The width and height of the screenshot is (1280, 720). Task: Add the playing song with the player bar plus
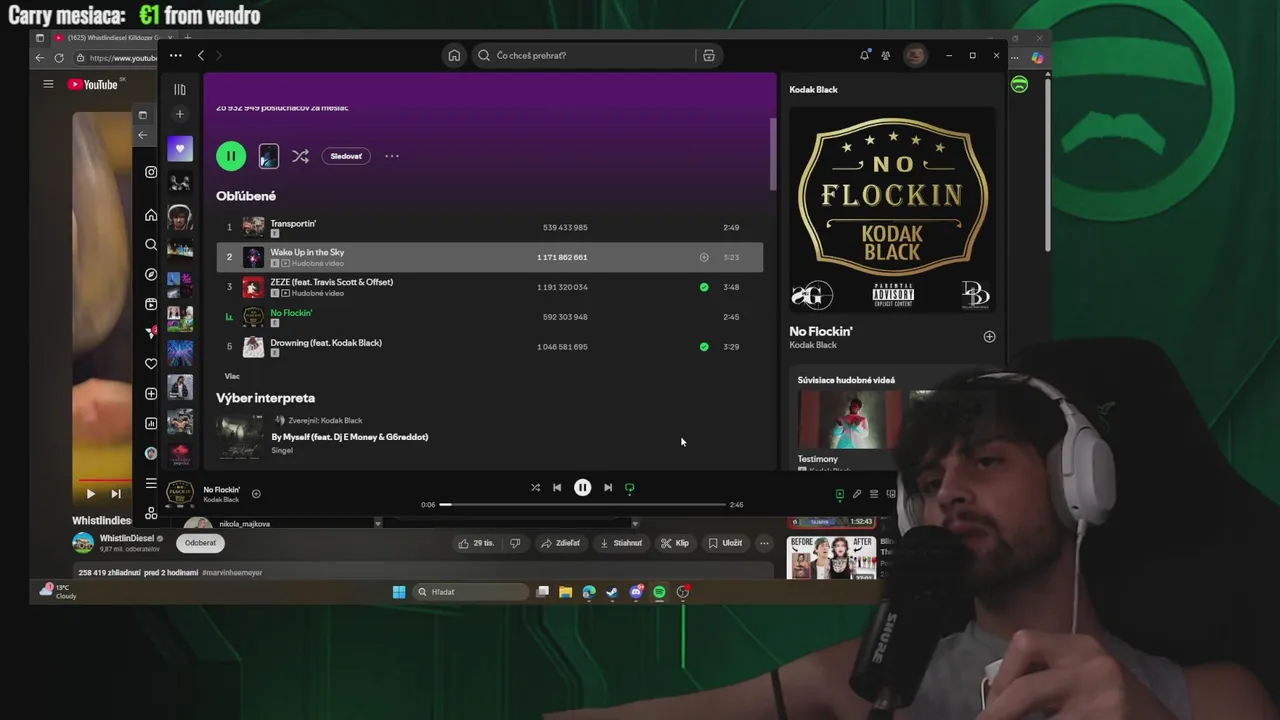256,493
